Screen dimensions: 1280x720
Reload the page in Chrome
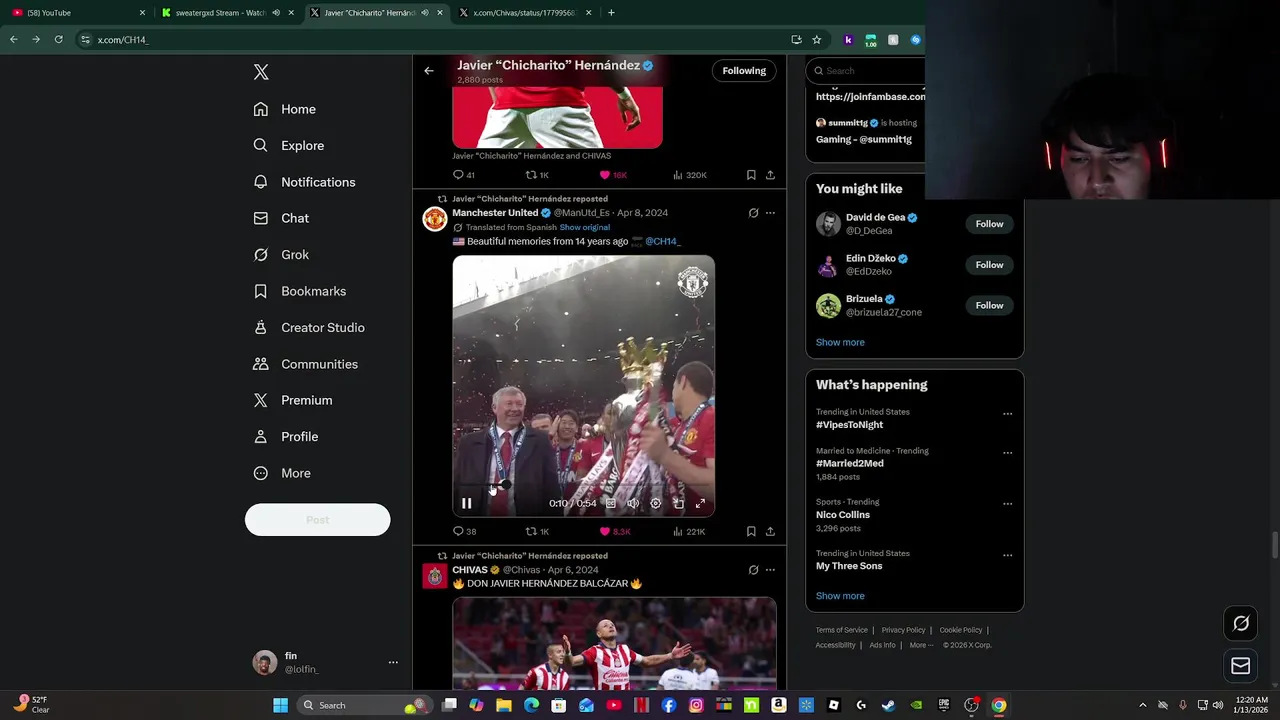pyautogui.click(x=58, y=40)
